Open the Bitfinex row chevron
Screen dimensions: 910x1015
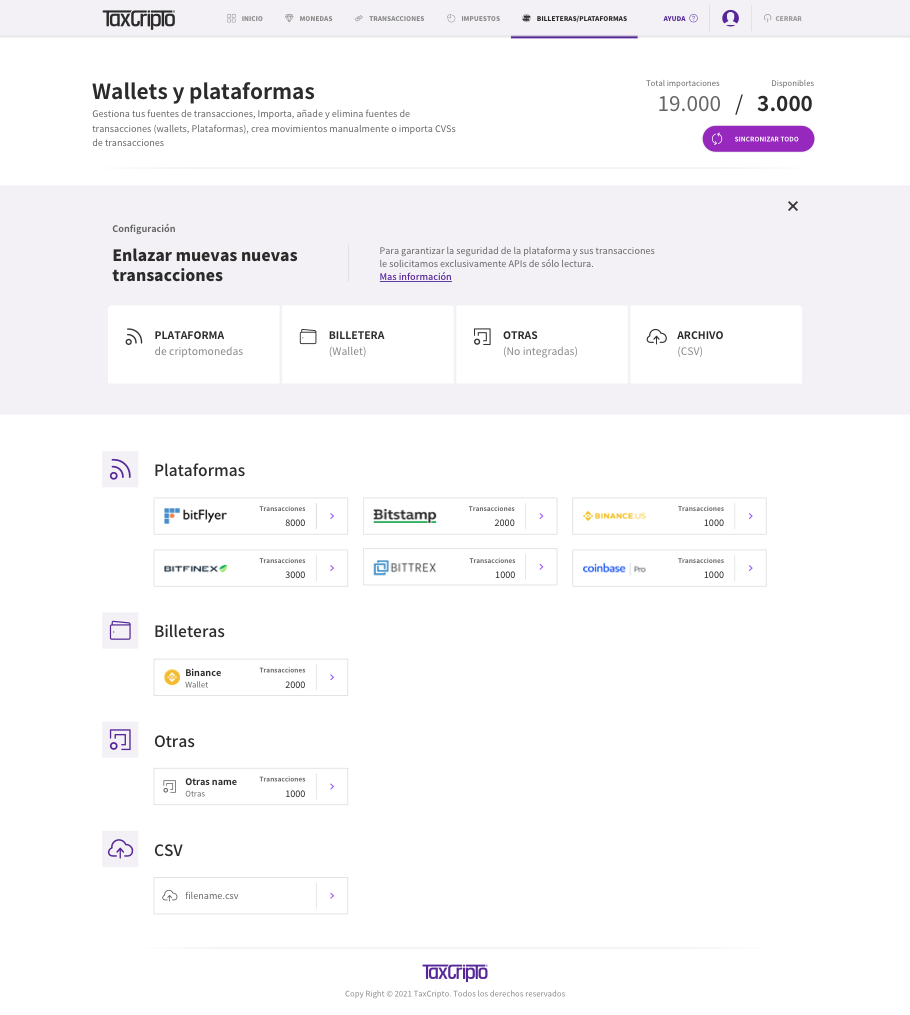point(331,568)
